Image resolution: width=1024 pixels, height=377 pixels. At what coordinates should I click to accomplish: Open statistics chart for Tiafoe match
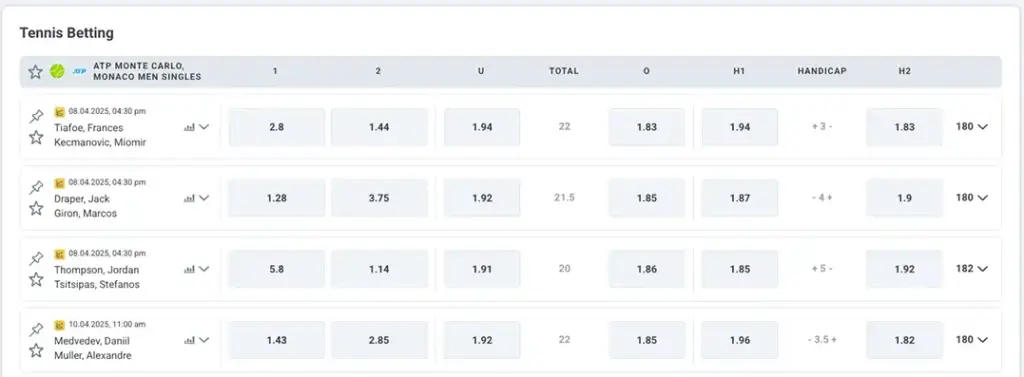pyautogui.click(x=189, y=127)
